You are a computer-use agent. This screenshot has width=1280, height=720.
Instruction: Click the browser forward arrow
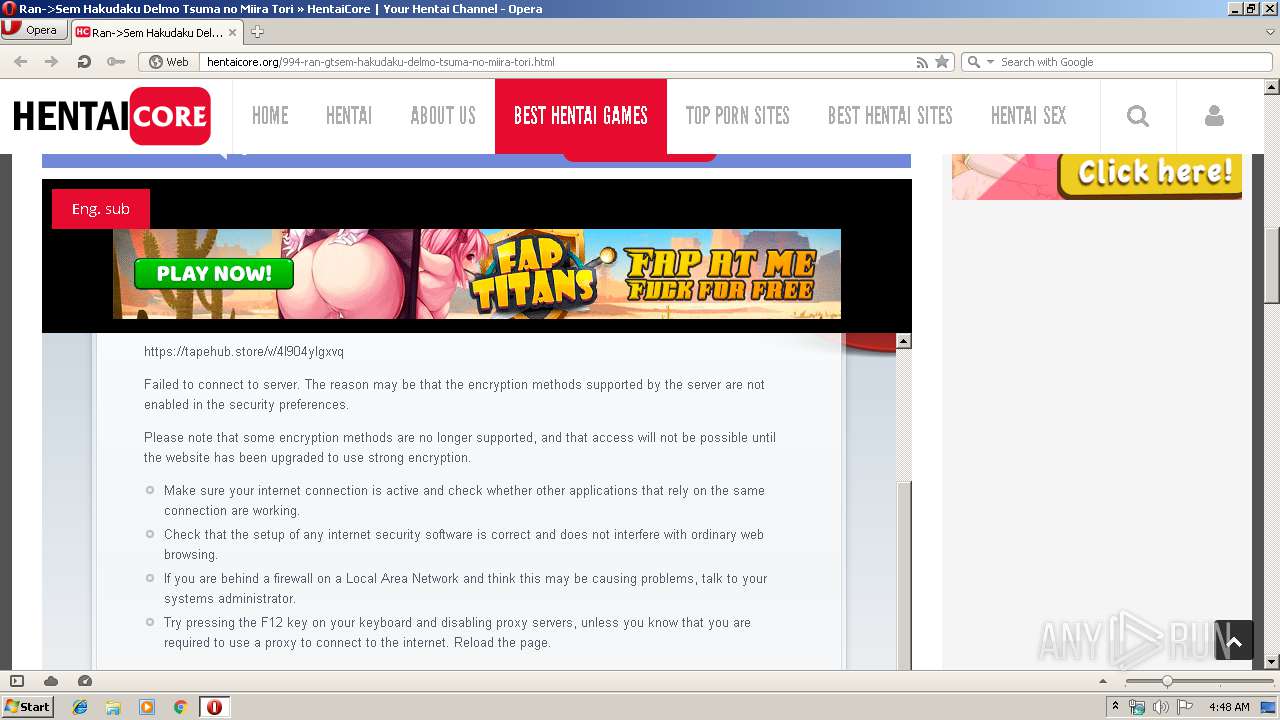point(52,62)
